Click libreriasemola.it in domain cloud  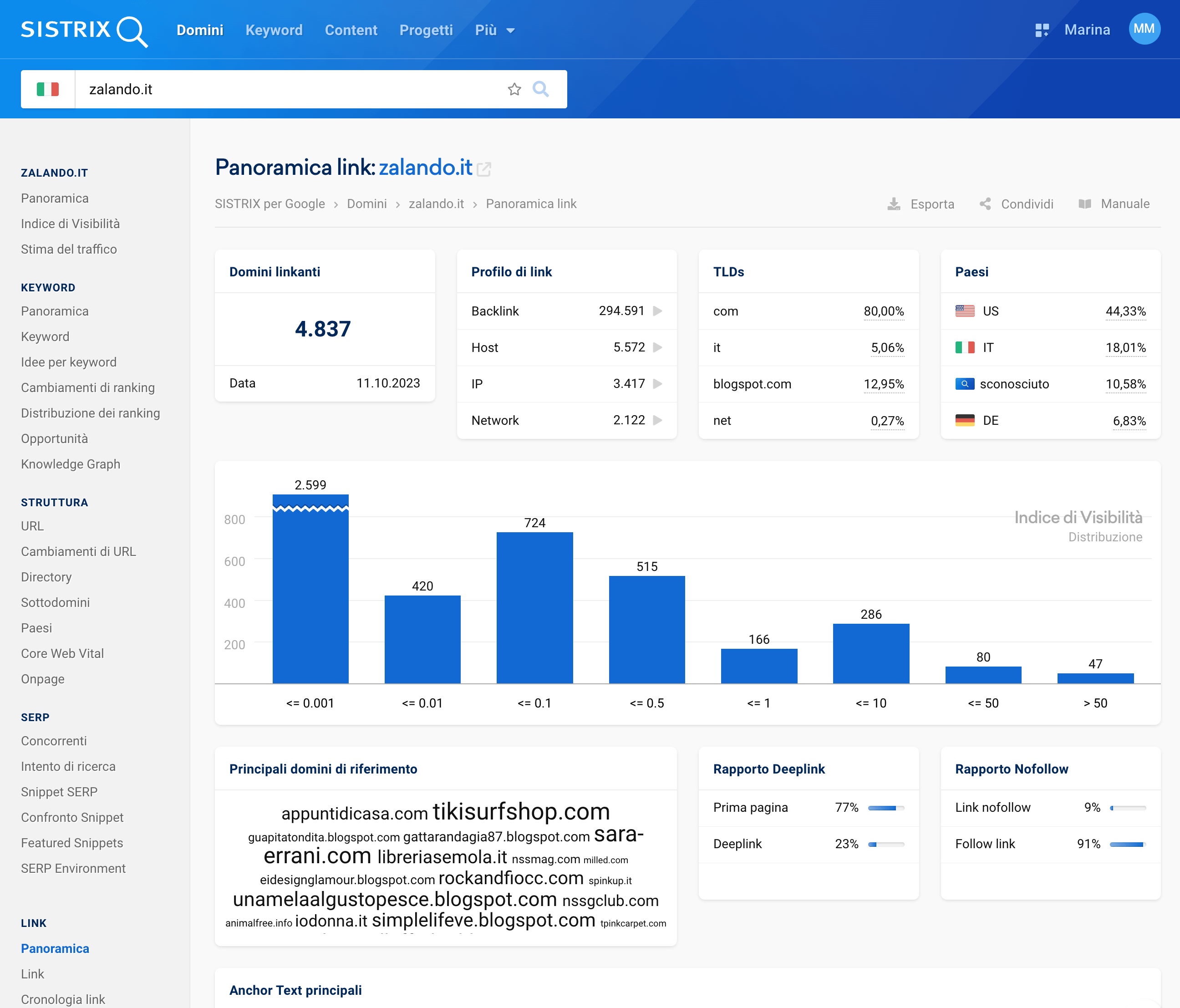442,857
